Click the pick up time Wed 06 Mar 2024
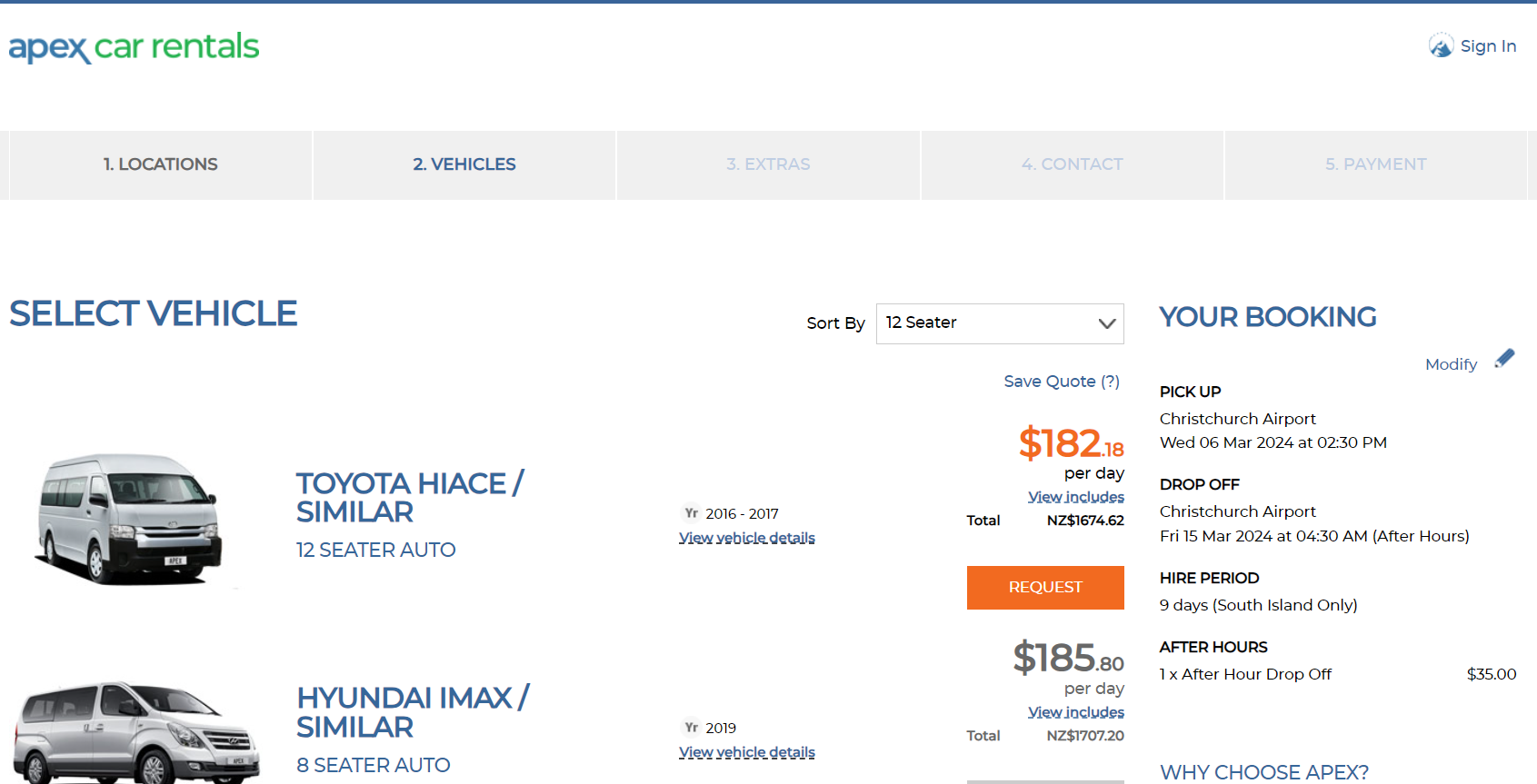 pos(1273,443)
